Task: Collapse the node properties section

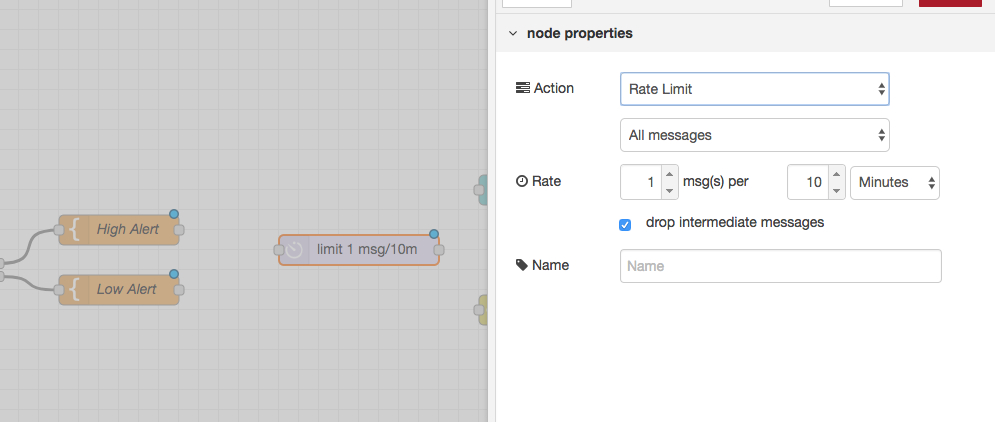Action: tap(513, 33)
